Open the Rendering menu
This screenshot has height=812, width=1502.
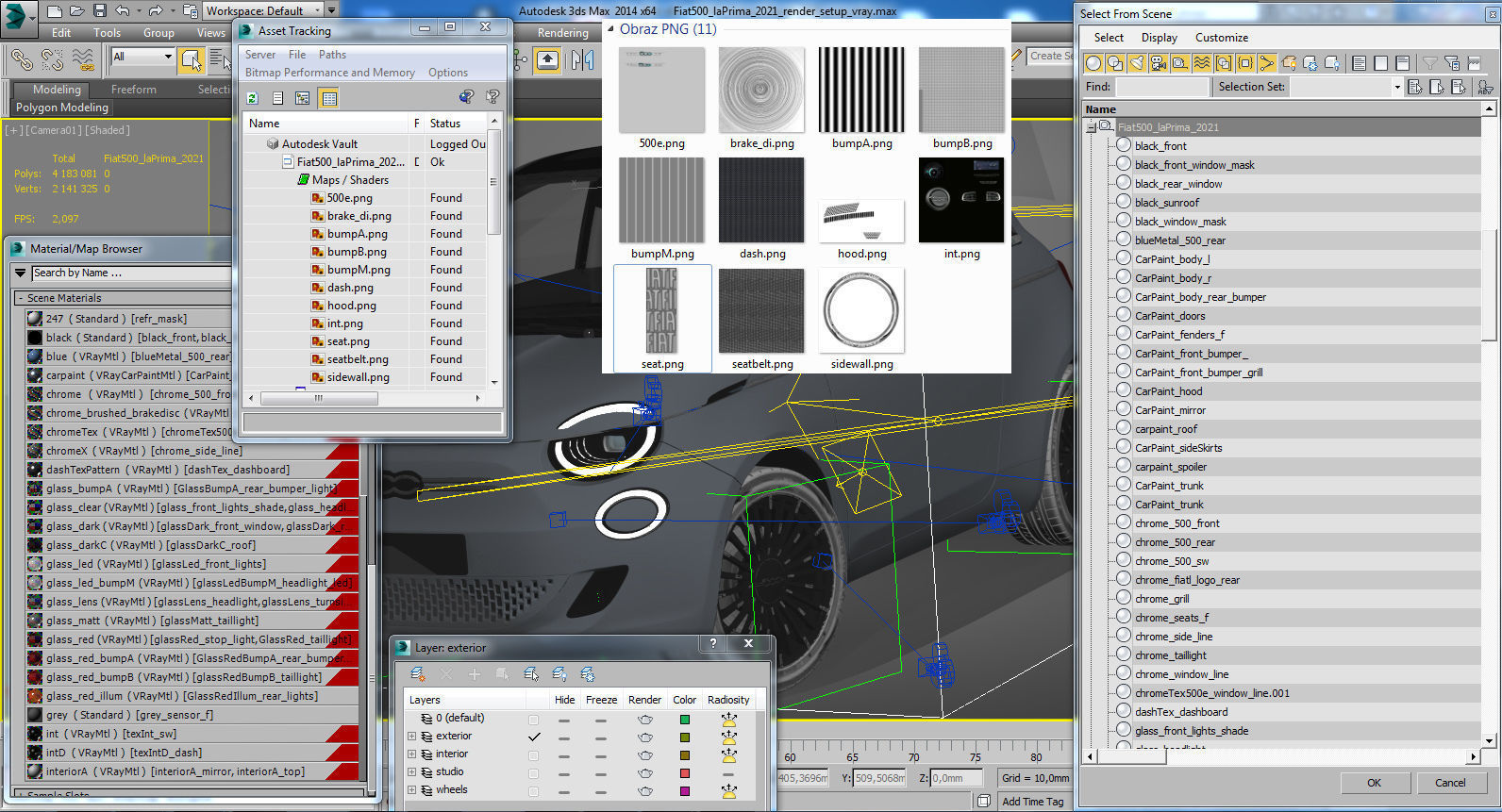(x=563, y=32)
